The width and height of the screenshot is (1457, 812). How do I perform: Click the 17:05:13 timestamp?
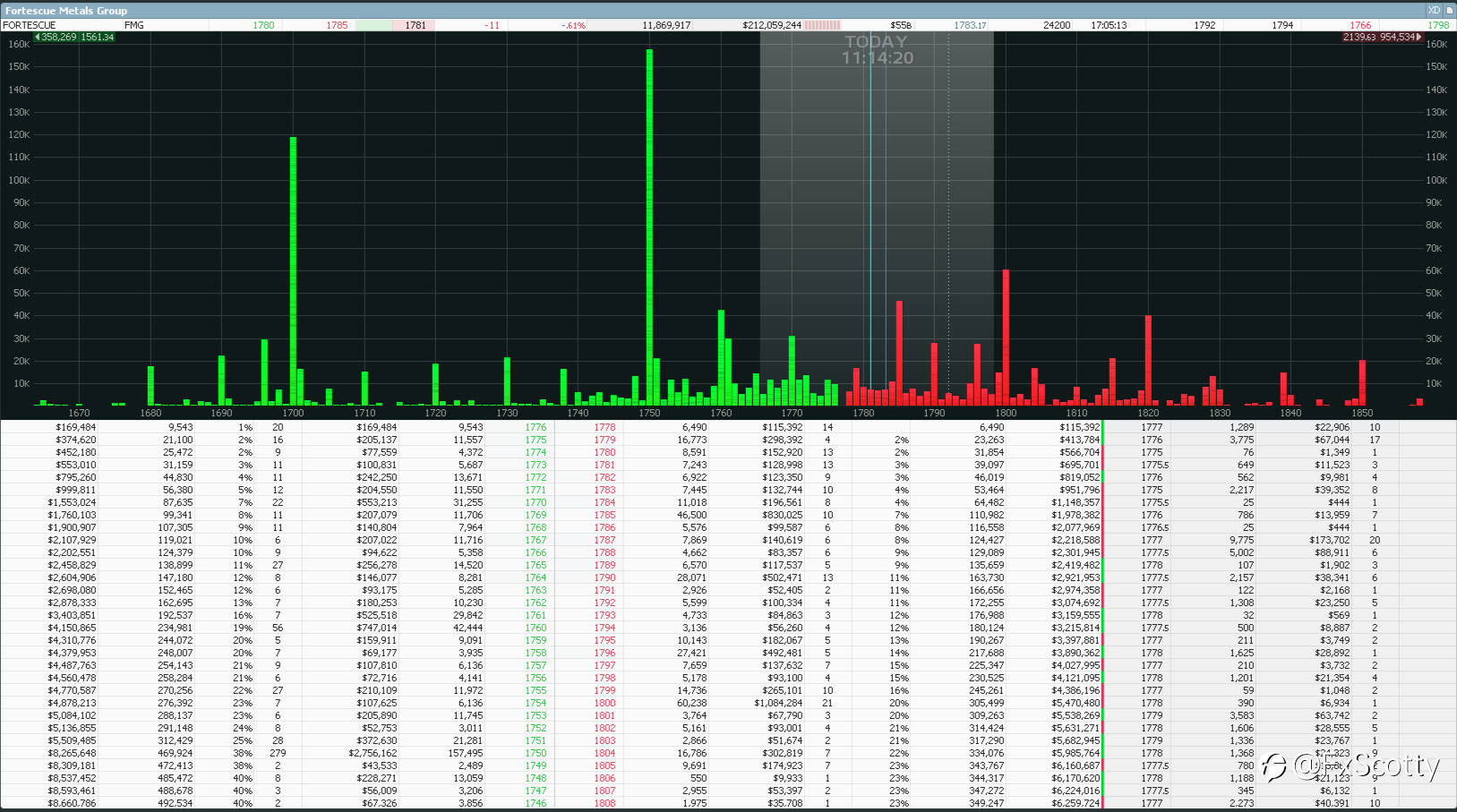click(x=1109, y=25)
